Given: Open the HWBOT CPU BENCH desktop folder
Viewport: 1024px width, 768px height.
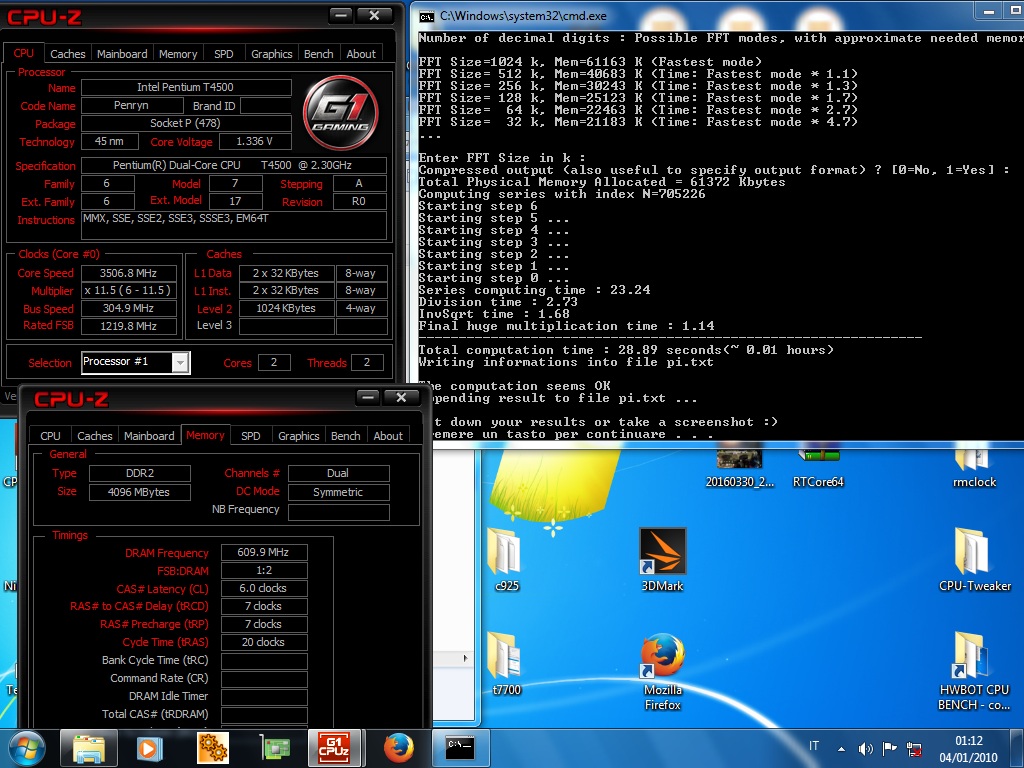Looking at the screenshot, I should click(x=974, y=671).
